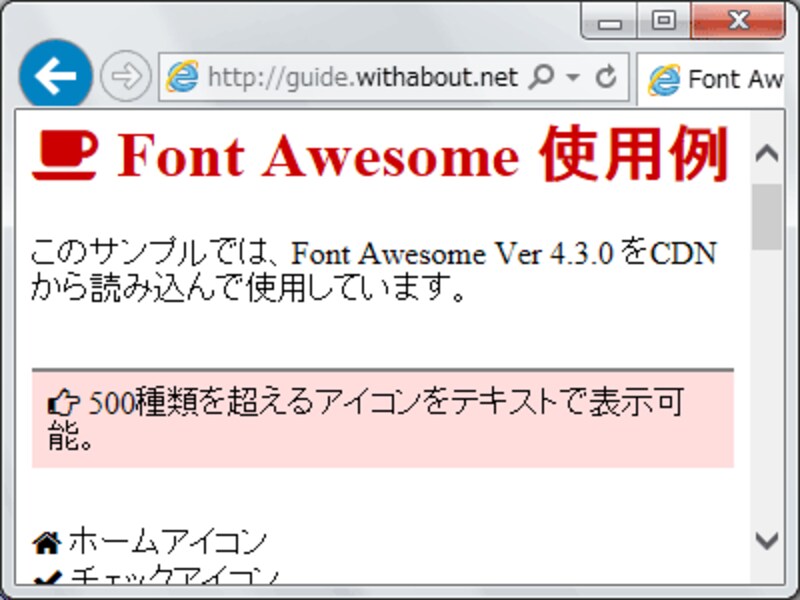
Task: Click the text Font Awesome Ver 4.3.0
Action: [452, 254]
